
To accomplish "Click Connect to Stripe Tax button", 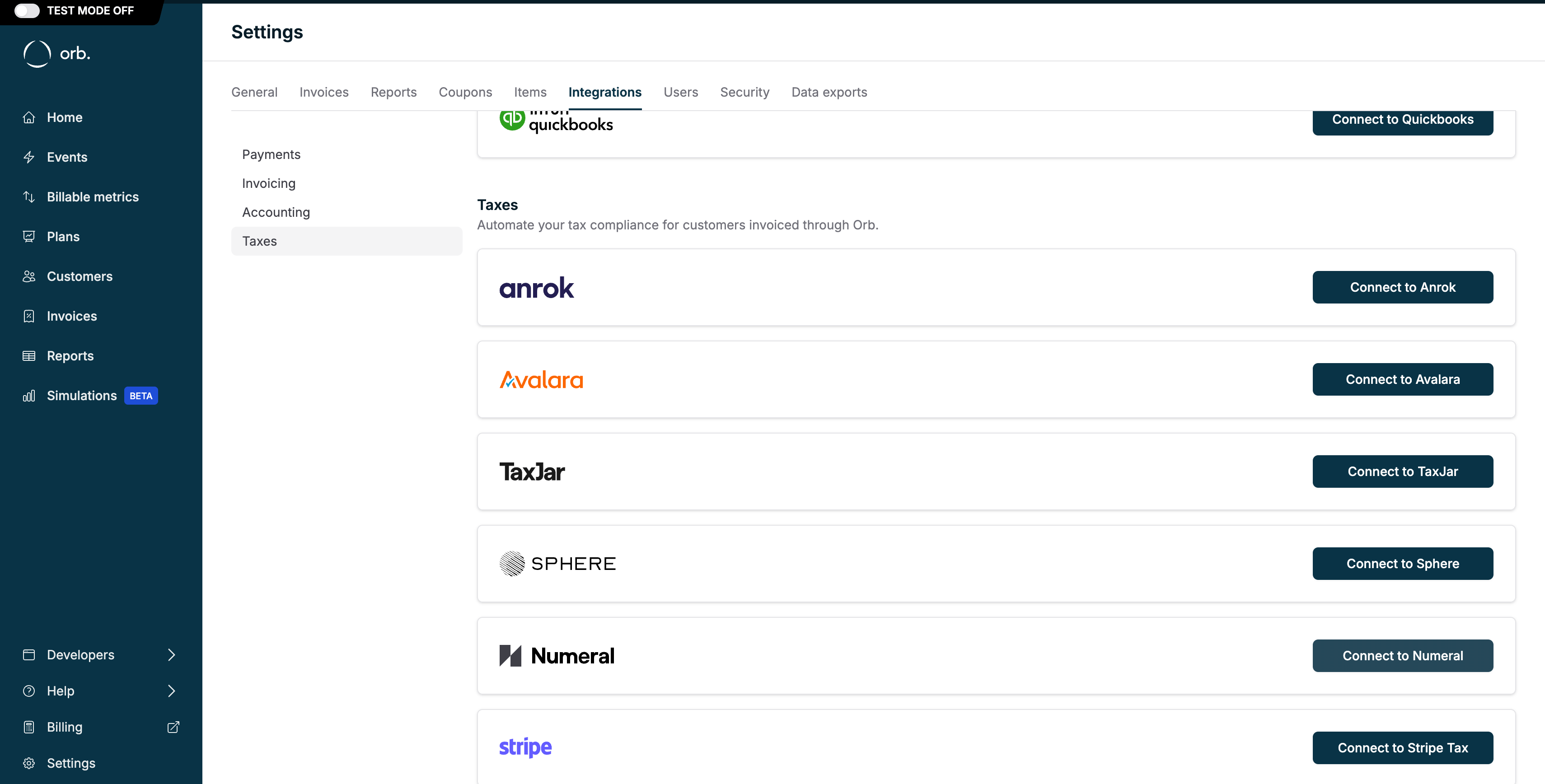I will click(1402, 748).
